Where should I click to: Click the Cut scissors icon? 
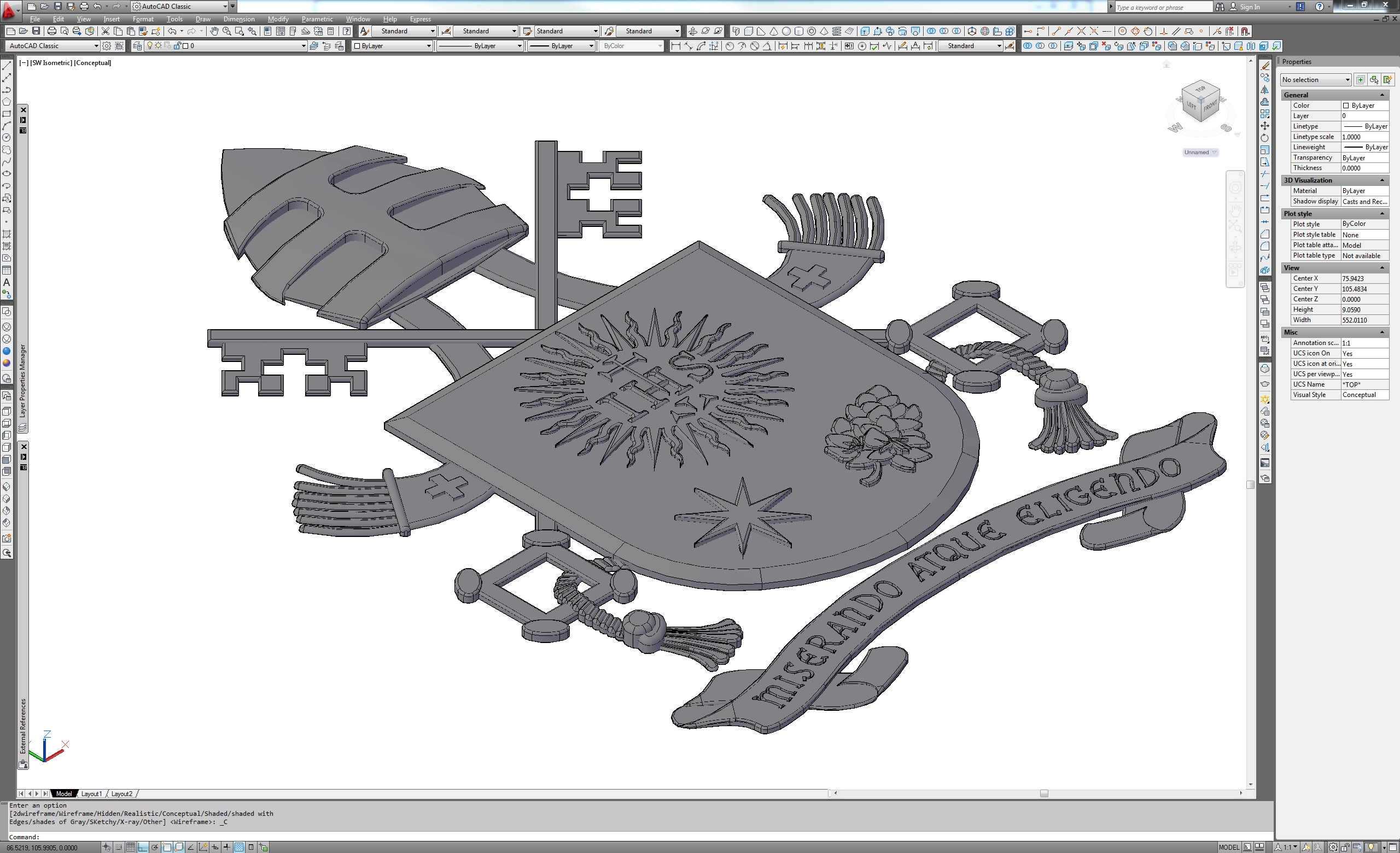[x=105, y=31]
